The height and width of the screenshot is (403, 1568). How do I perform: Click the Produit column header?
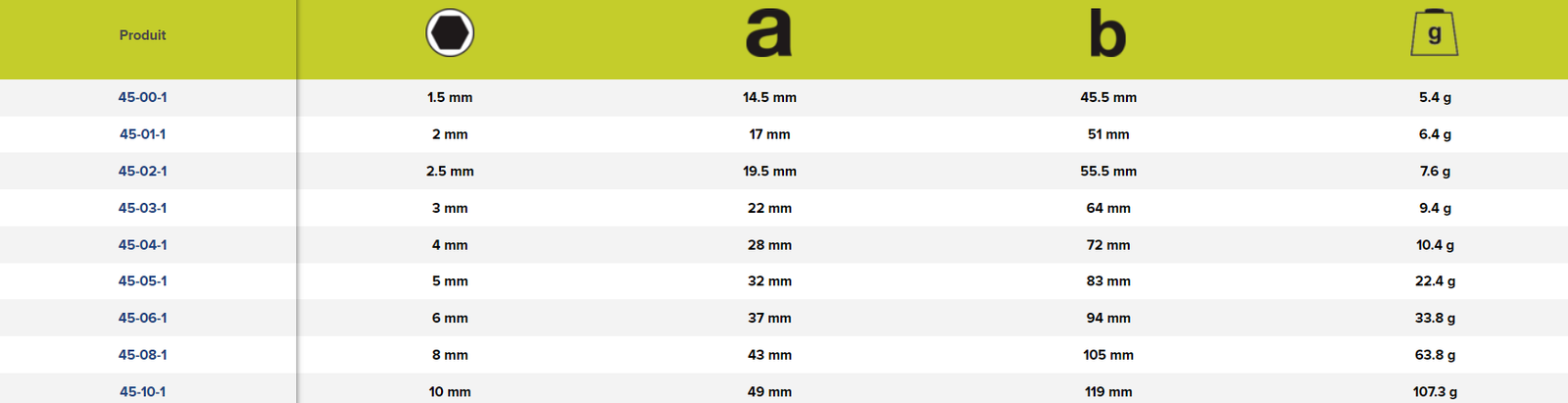pyautogui.click(x=143, y=35)
